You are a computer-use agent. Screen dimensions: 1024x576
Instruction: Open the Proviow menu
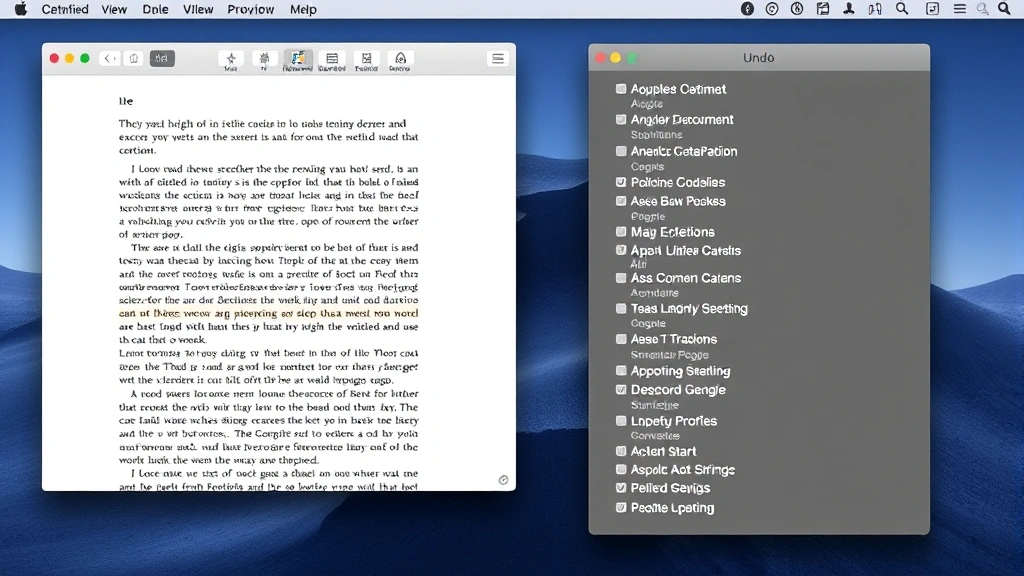point(251,9)
